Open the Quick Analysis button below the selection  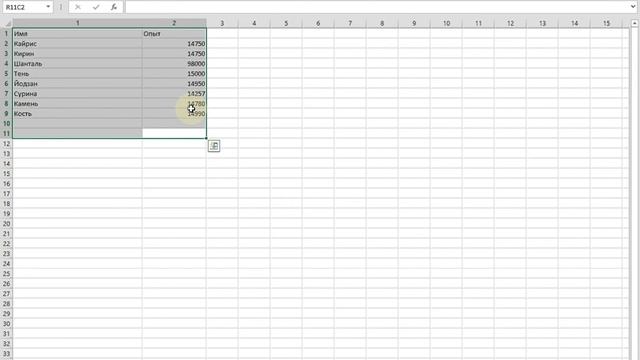tap(214, 146)
